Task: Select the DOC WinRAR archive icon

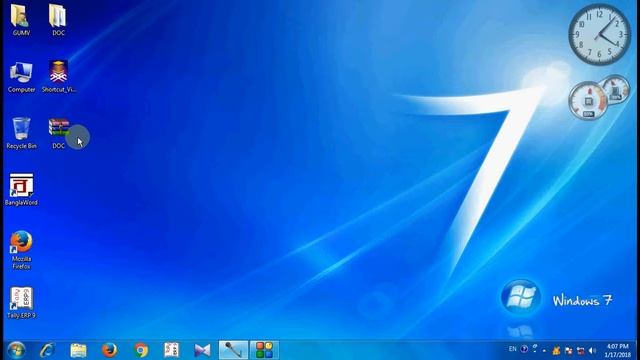Action: [x=58, y=133]
